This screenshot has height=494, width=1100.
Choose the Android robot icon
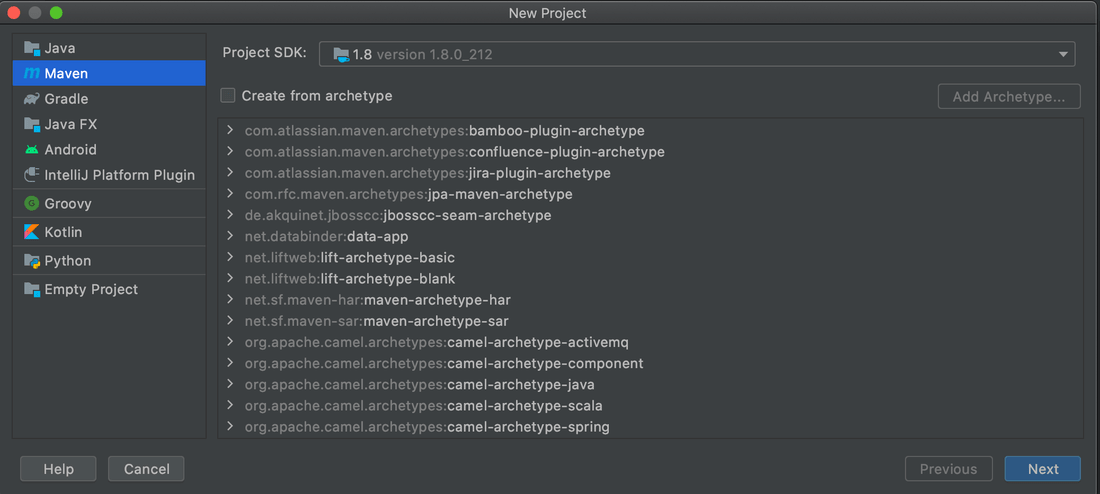click(32, 150)
